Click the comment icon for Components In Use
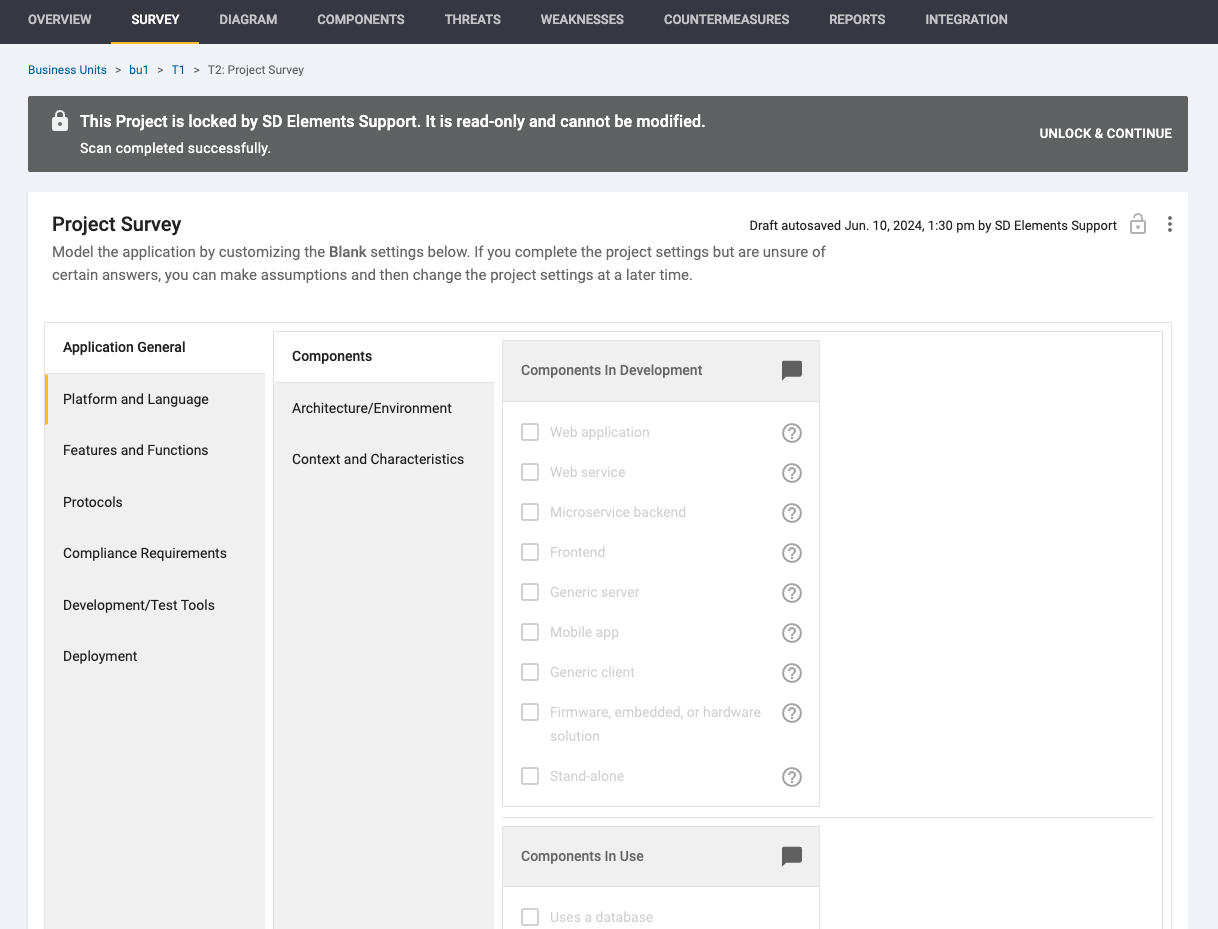Image resolution: width=1218 pixels, height=929 pixels. 791,856
